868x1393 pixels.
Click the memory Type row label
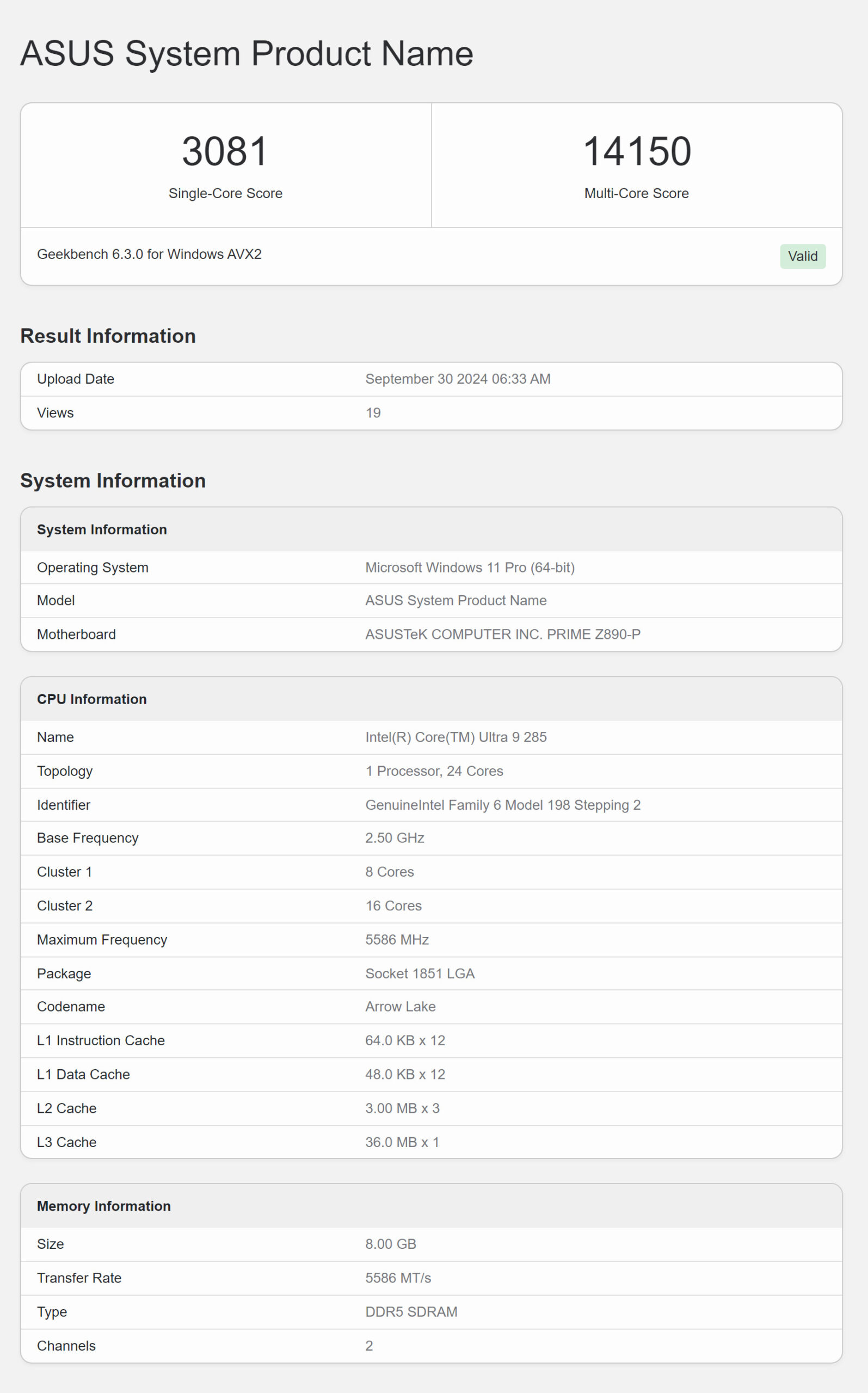pyautogui.click(x=52, y=1311)
